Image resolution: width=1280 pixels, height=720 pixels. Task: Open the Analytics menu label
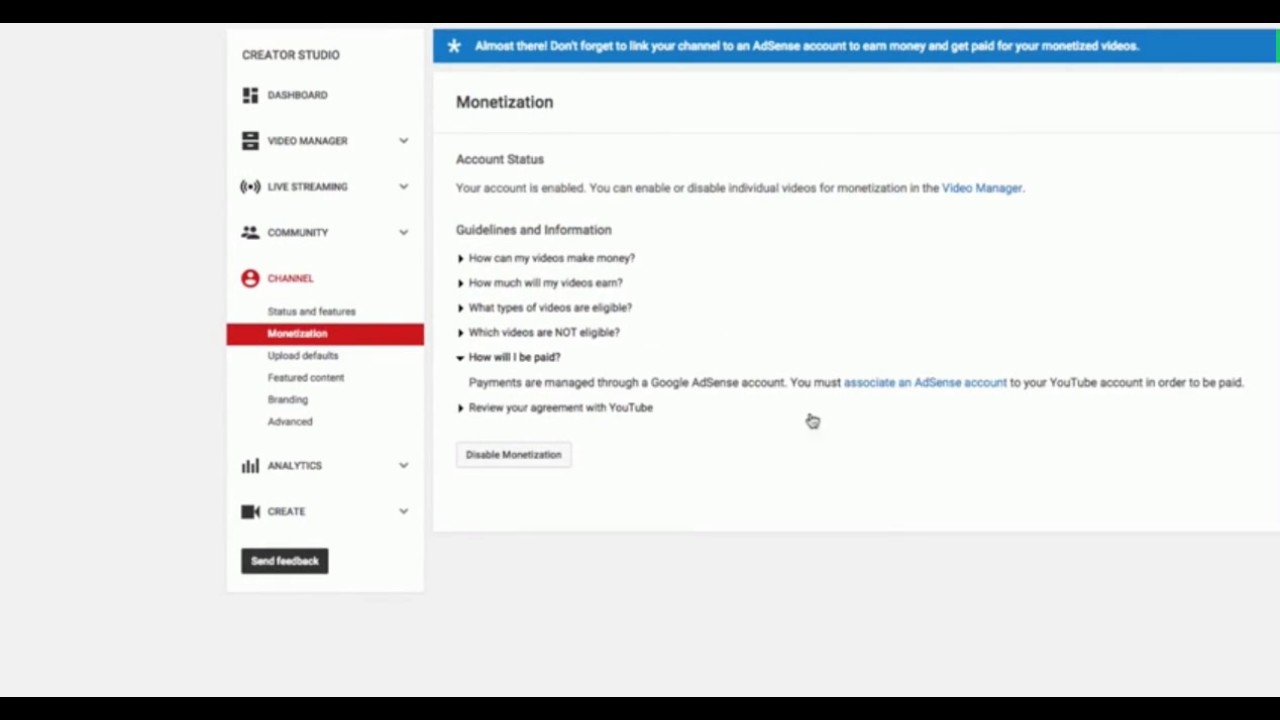294,466
